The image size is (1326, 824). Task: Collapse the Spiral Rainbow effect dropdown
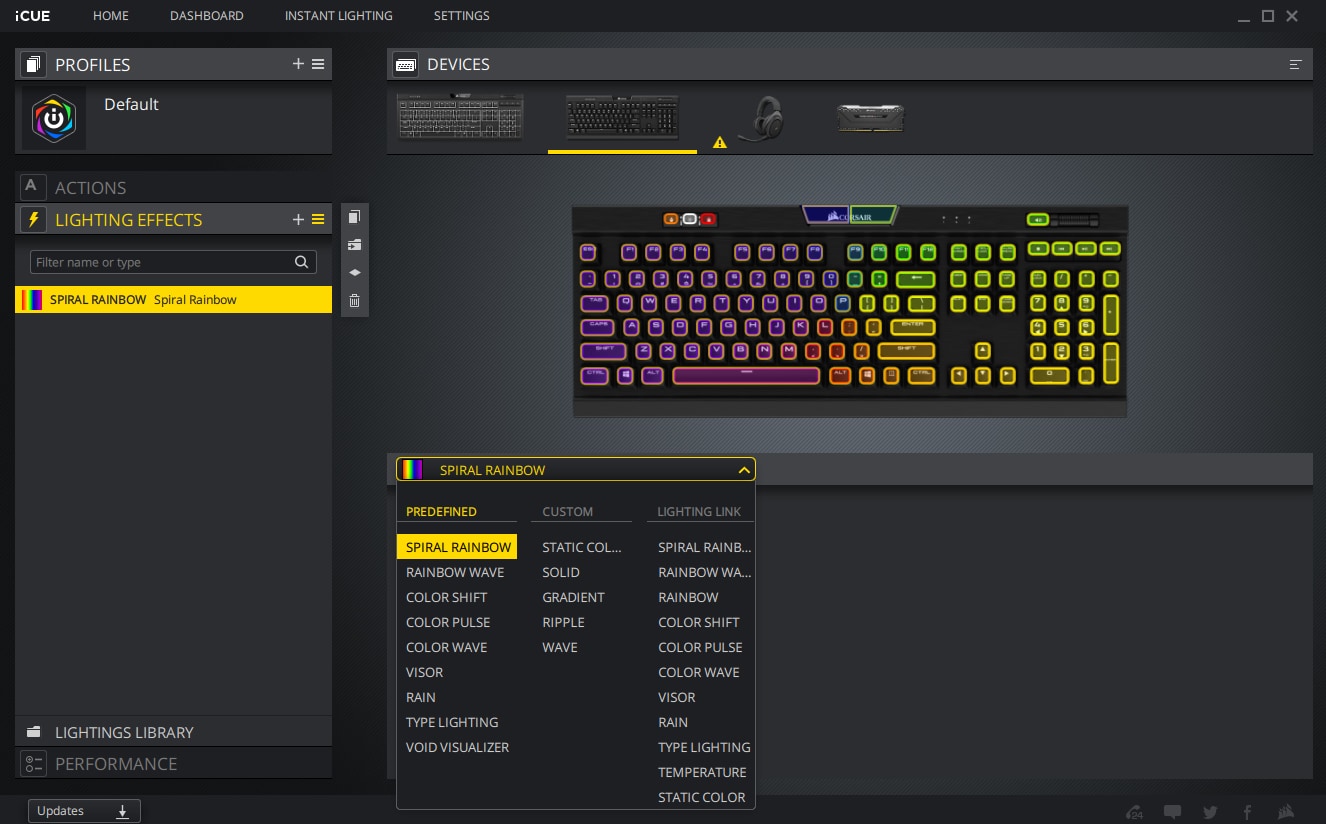743,470
